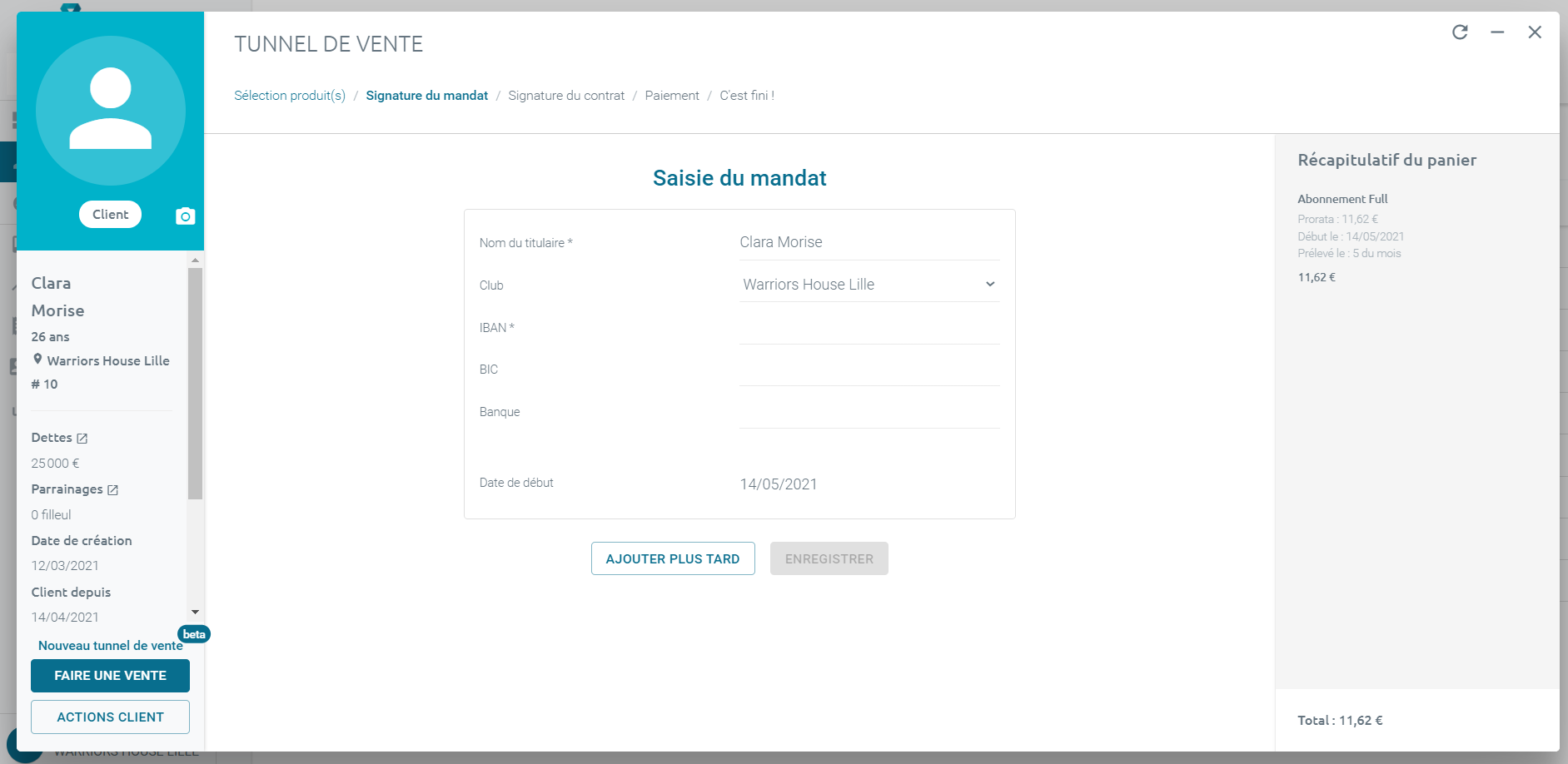Click the client avatar placeholder
Screen dimensions: 1568x764
[111, 111]
